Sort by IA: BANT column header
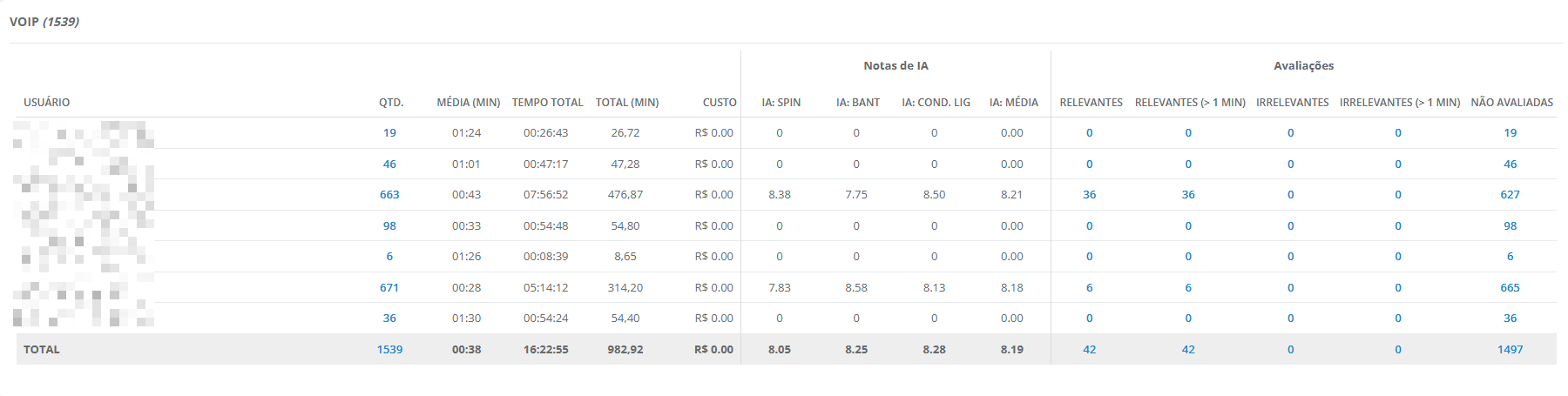 pos(857,103)
